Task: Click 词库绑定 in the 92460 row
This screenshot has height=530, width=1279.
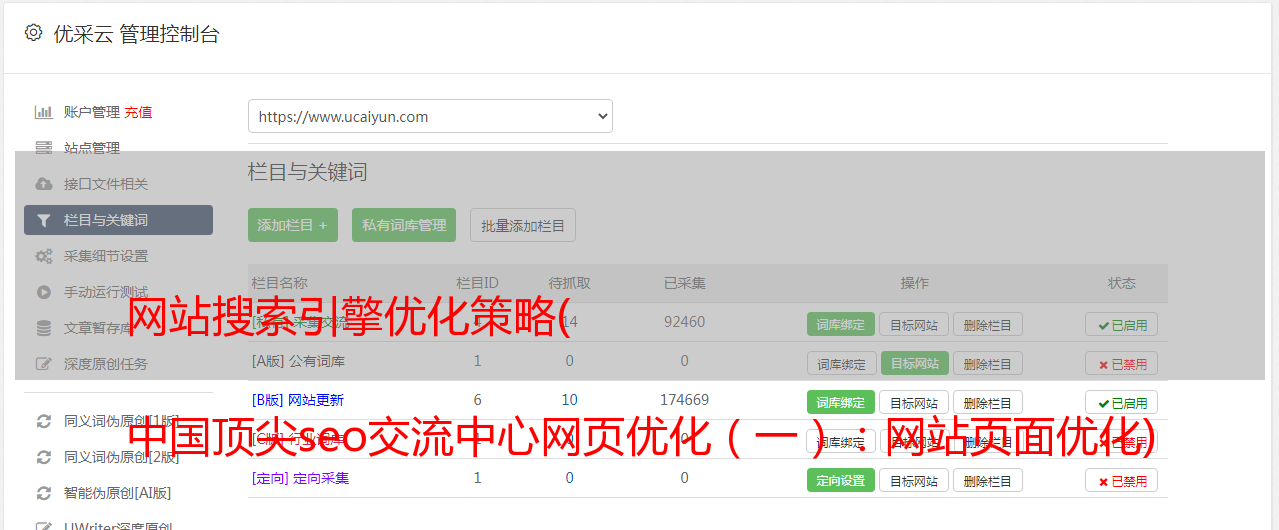Action: 841,324
